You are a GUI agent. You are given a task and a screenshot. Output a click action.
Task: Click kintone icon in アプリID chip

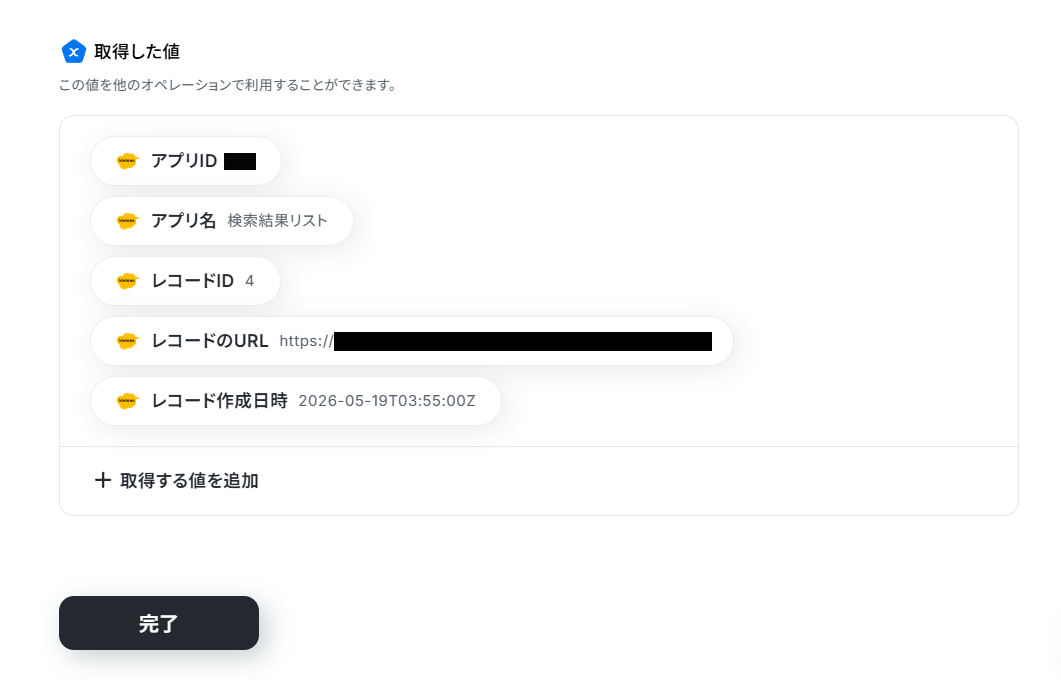pos(127,161)
